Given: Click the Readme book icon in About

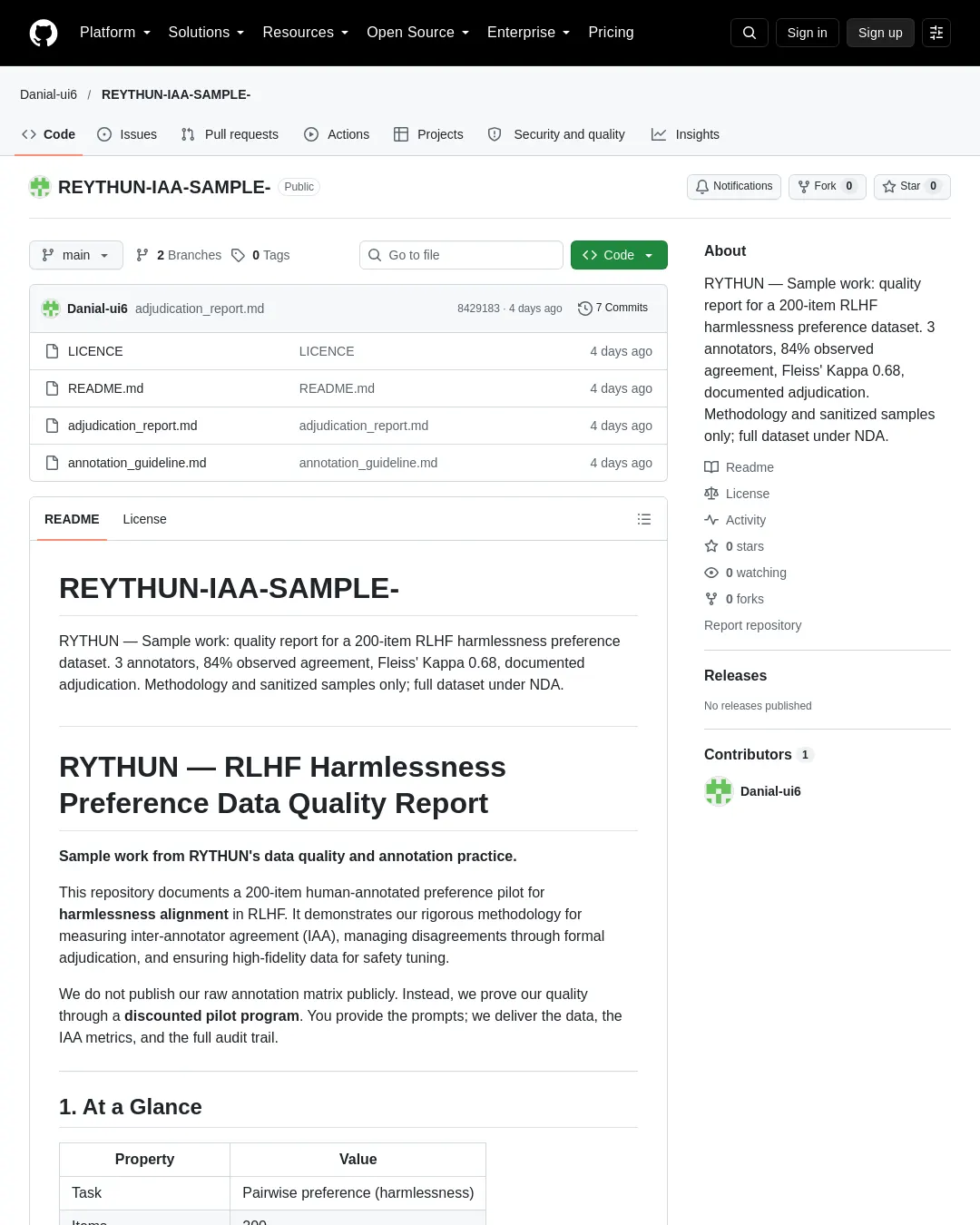Looking at the screenshot, I should tap(711, 467).
